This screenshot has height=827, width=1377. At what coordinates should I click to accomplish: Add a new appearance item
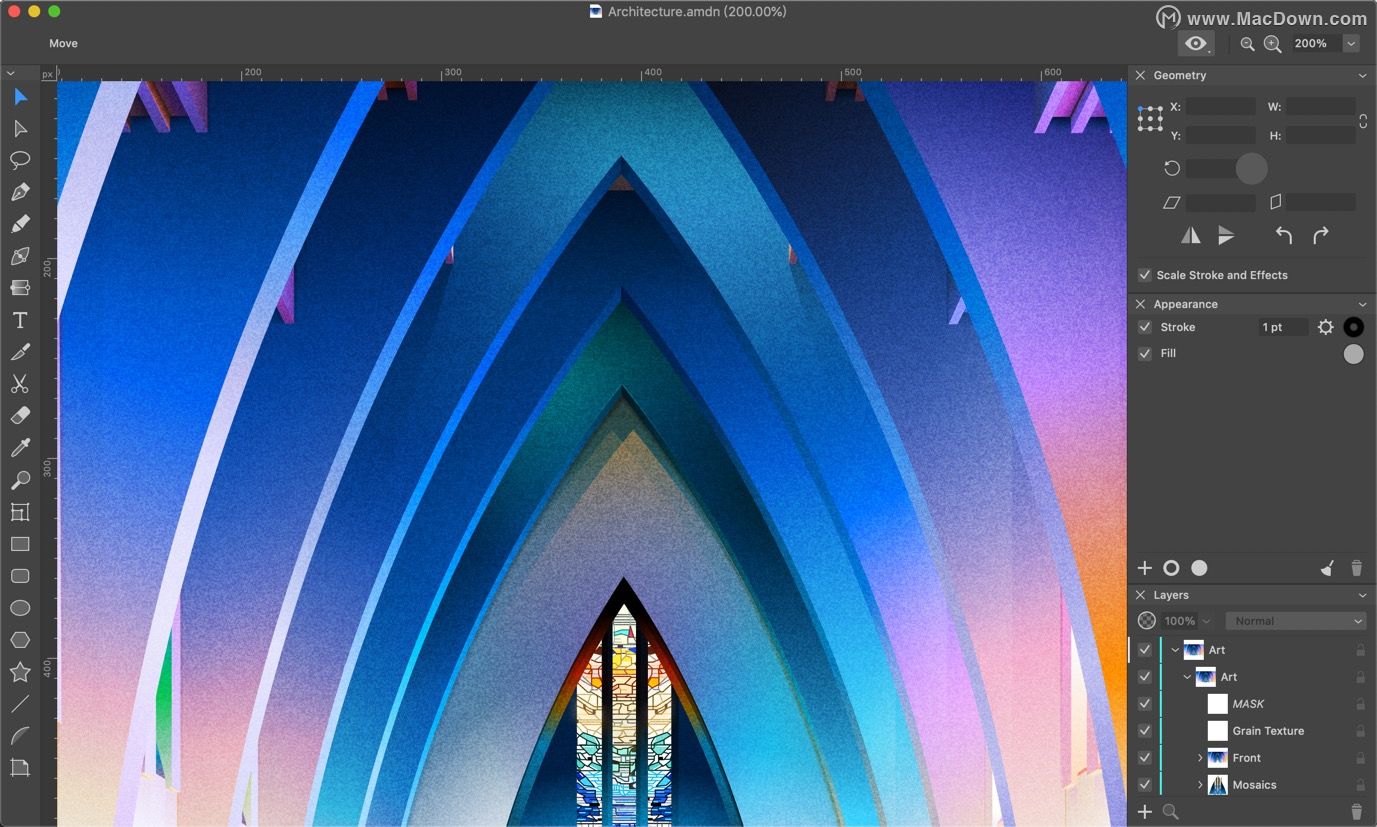tap(1145, 568)
